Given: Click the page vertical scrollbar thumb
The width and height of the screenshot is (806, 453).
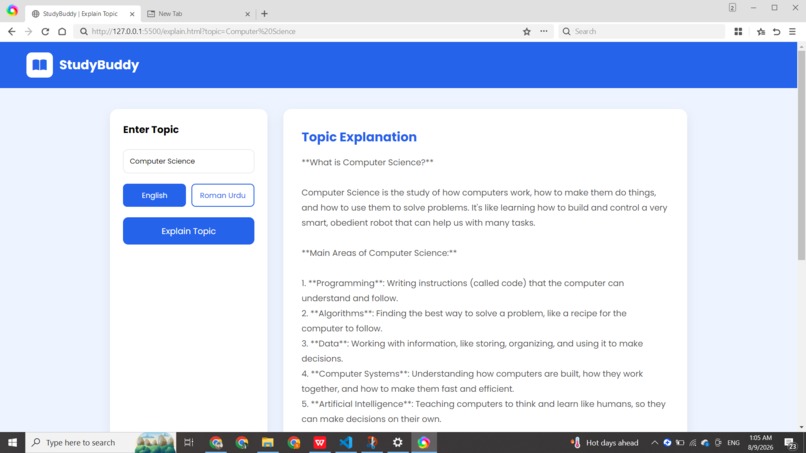Looking at the screenshot, I should coord(801,154).
